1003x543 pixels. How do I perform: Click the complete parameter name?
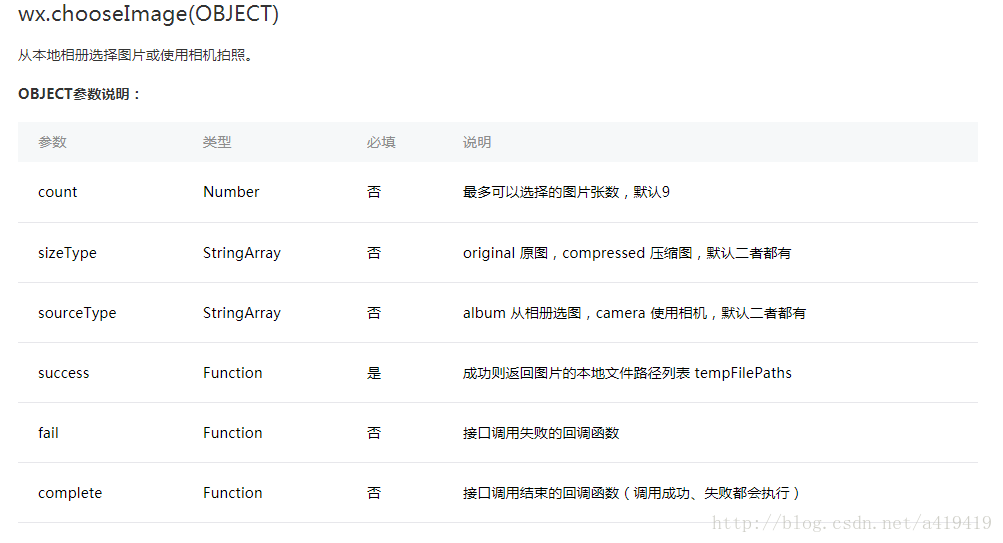(x=70, y=493)
